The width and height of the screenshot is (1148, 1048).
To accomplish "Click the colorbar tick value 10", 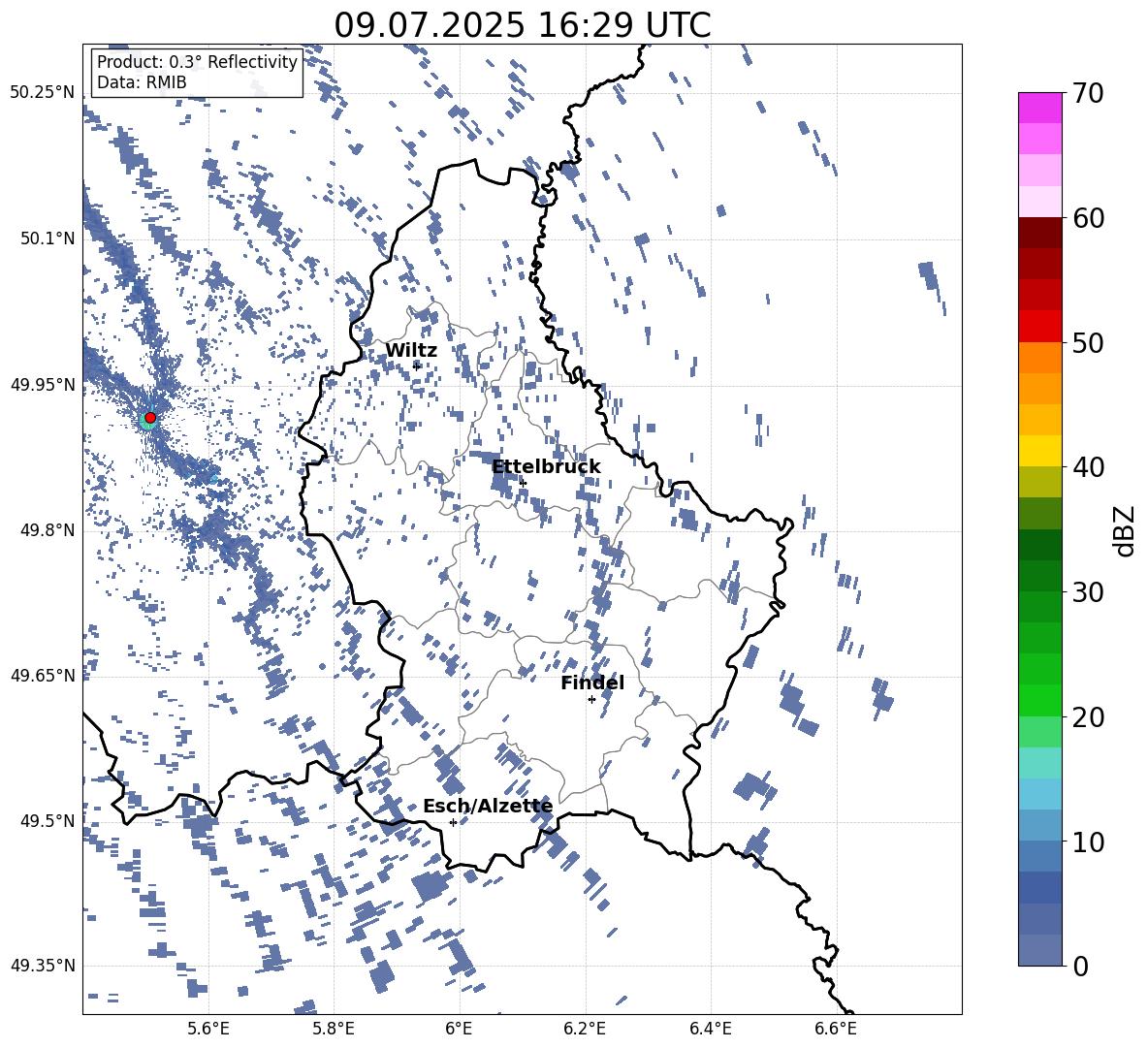I will click(x=1088, y=842).
